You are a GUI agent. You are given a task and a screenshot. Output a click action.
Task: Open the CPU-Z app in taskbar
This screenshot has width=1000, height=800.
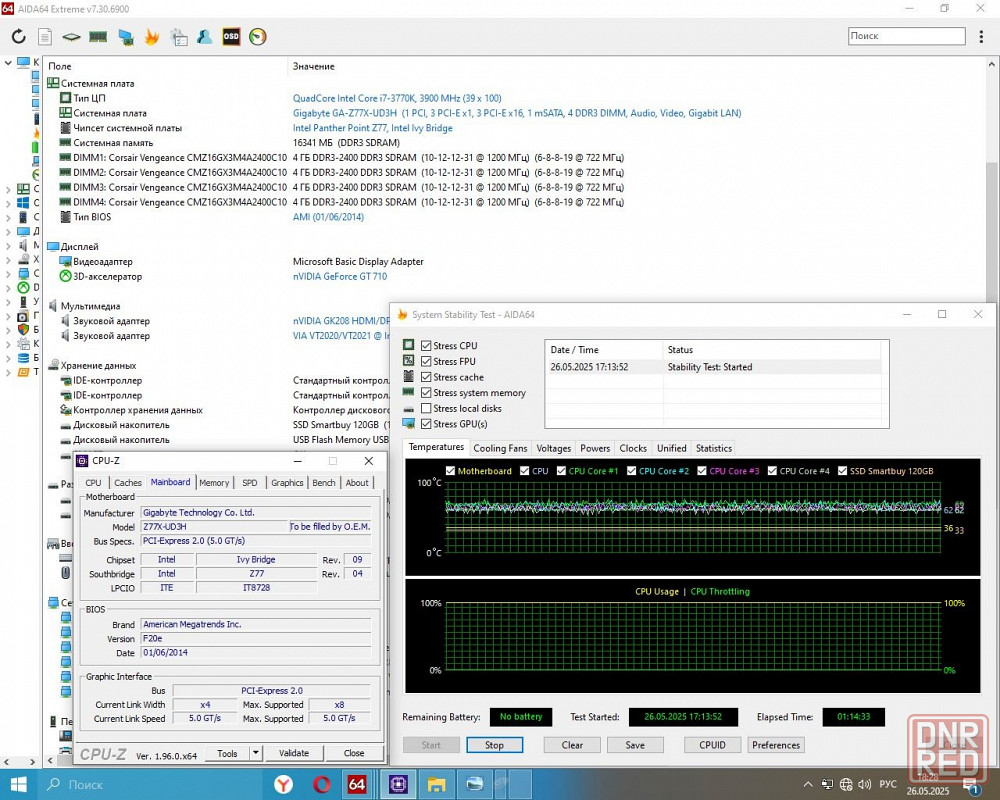[397, 784]
